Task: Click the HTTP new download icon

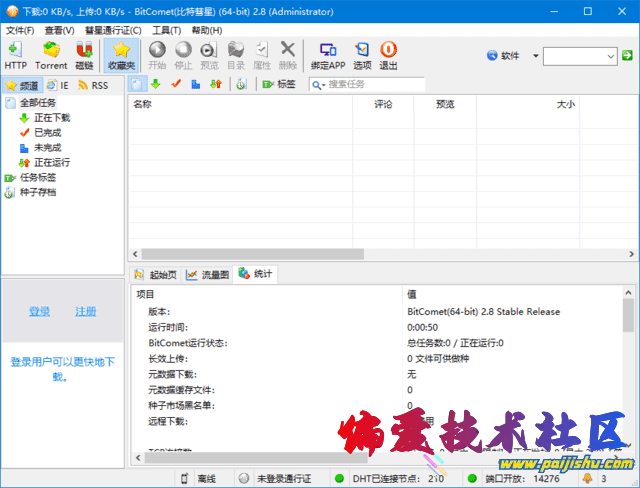Action: tap(16, 55)
